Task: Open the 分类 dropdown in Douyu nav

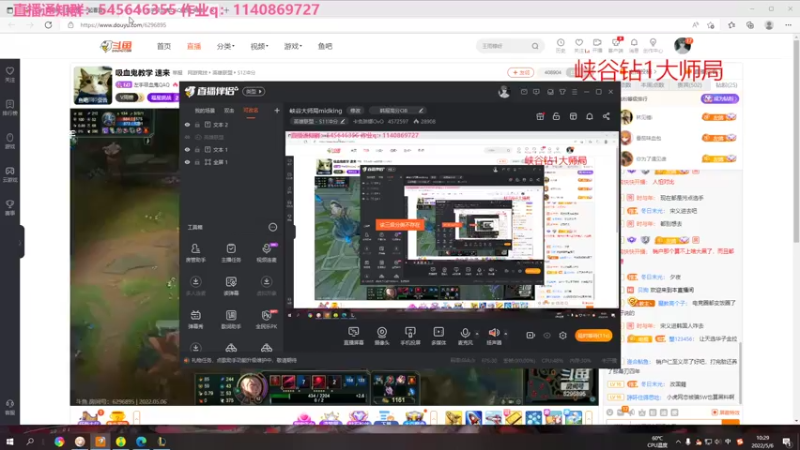Action: (226, 46)
